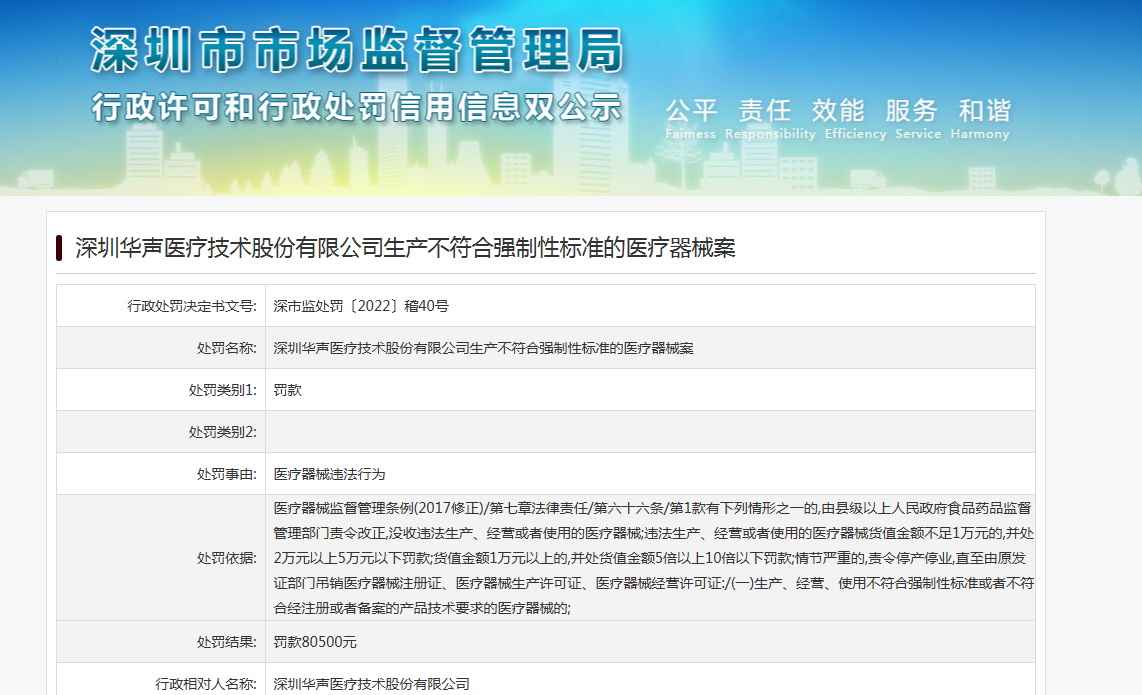This screenshot has height=695, width=1142.
Task: Click the 处罚类别2 row label
Action: (222, 432)
